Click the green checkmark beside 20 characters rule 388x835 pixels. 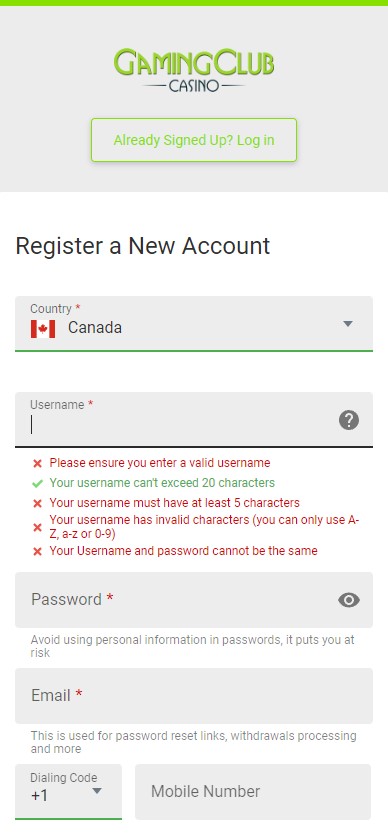point(37,484)
